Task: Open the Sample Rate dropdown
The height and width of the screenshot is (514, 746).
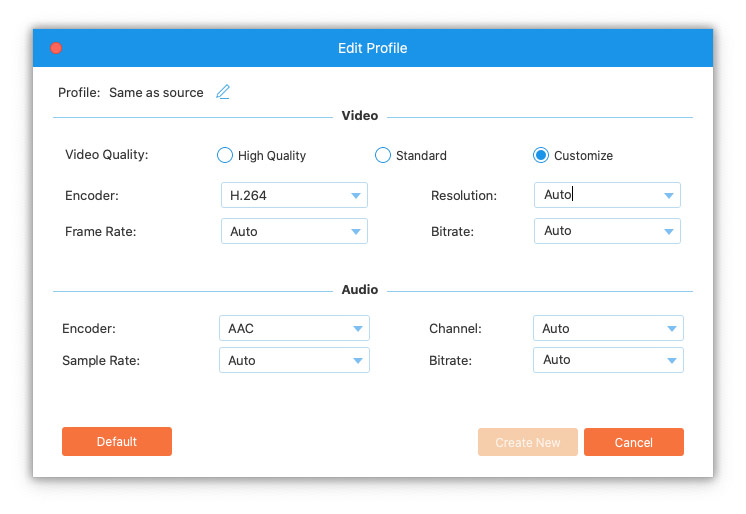Action: [293, 360]
